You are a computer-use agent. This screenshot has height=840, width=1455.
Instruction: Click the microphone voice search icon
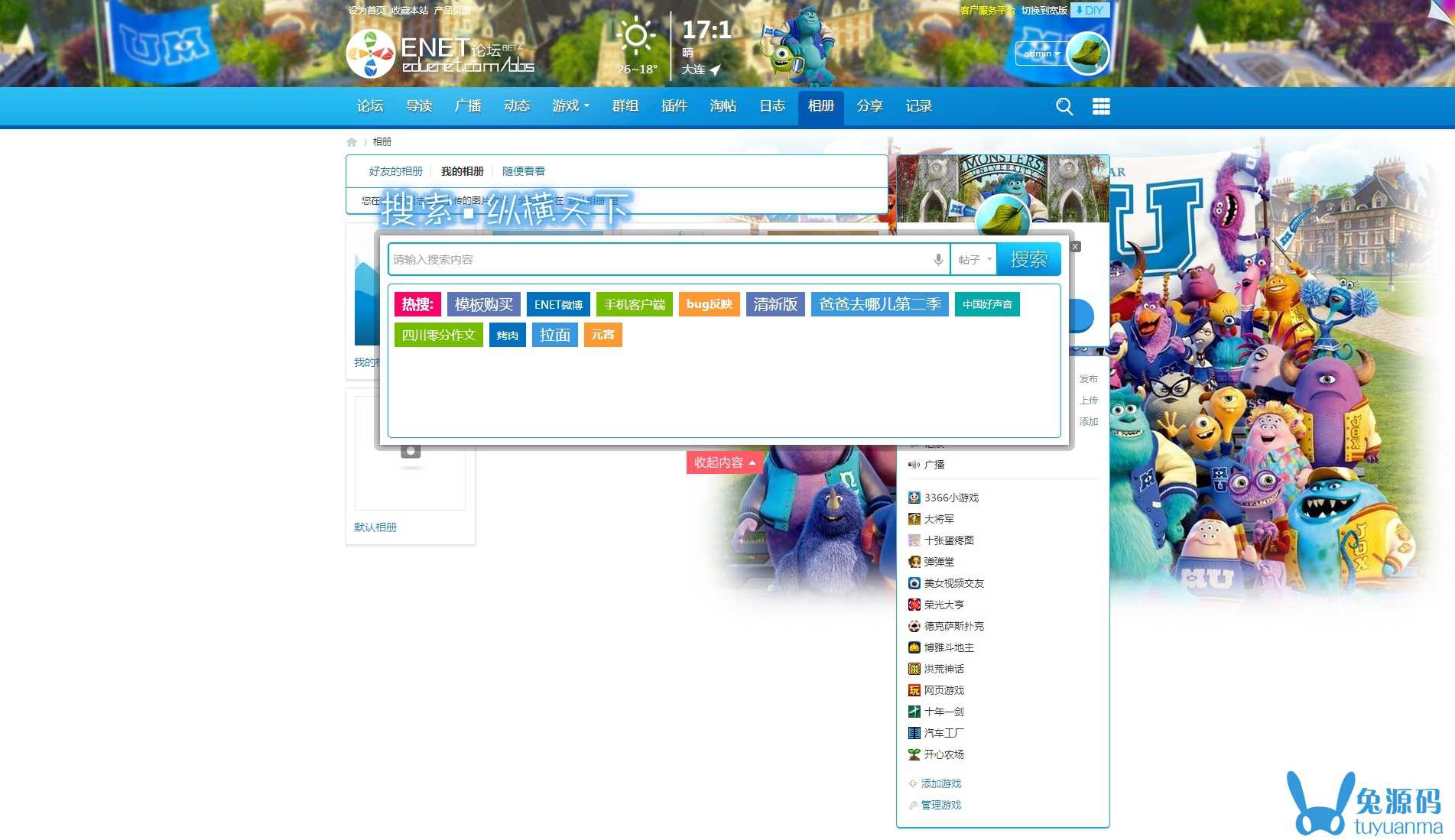coord(938,259)
